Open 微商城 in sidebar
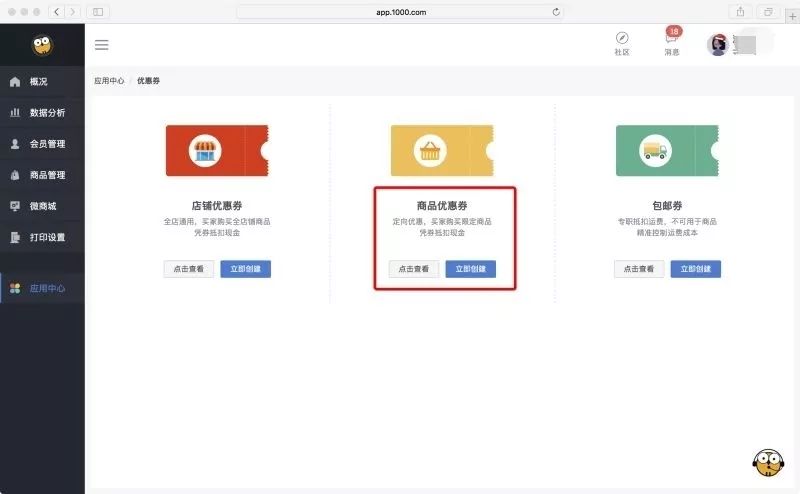 coord(42,206)
